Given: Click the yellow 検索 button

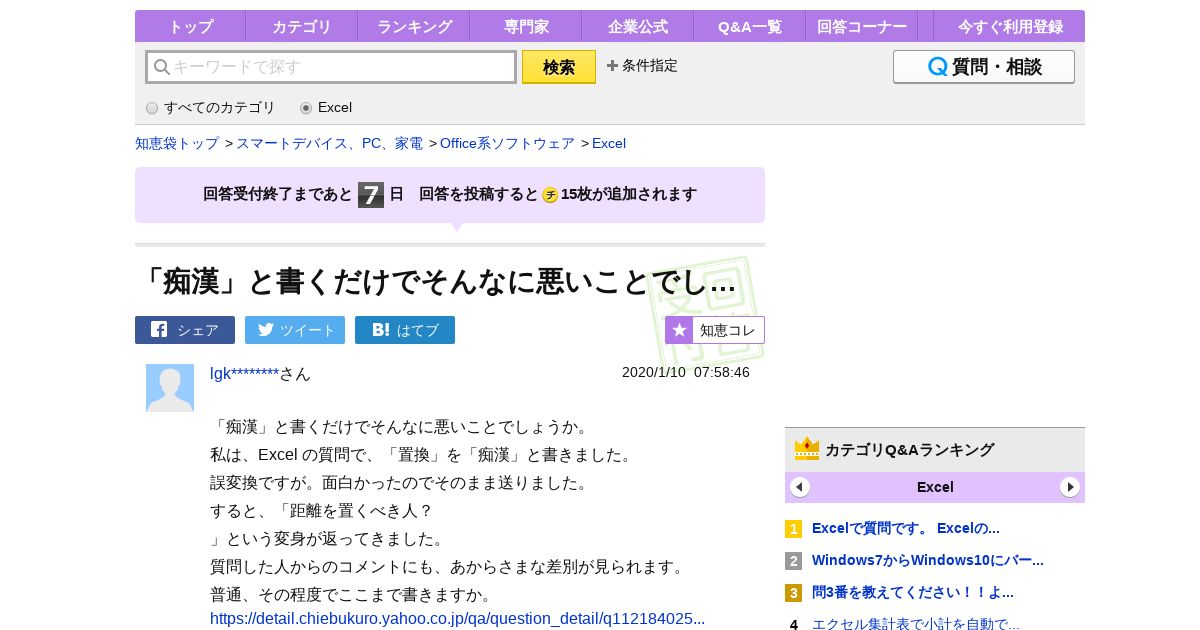Looking at the screenshot, I should pos(559,67).
